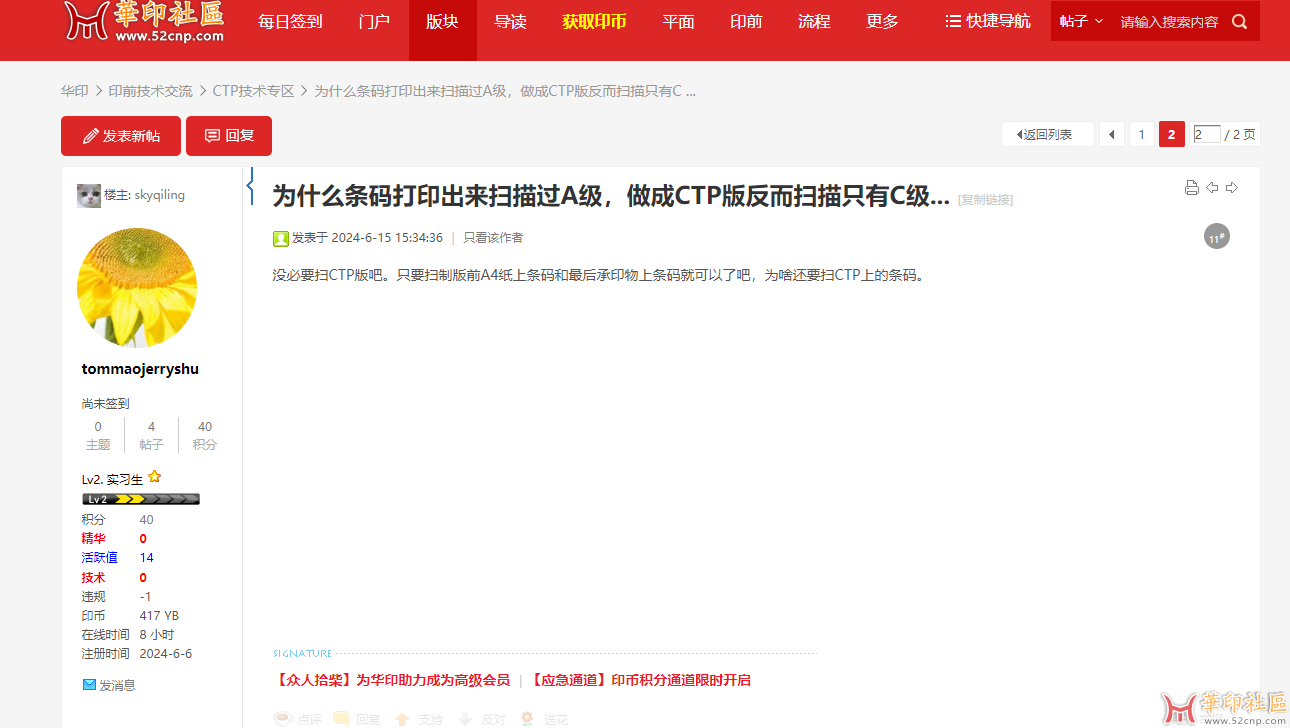
Task: Open the 快捷导航 quick navigation panel
Action: tap(987, 19)
